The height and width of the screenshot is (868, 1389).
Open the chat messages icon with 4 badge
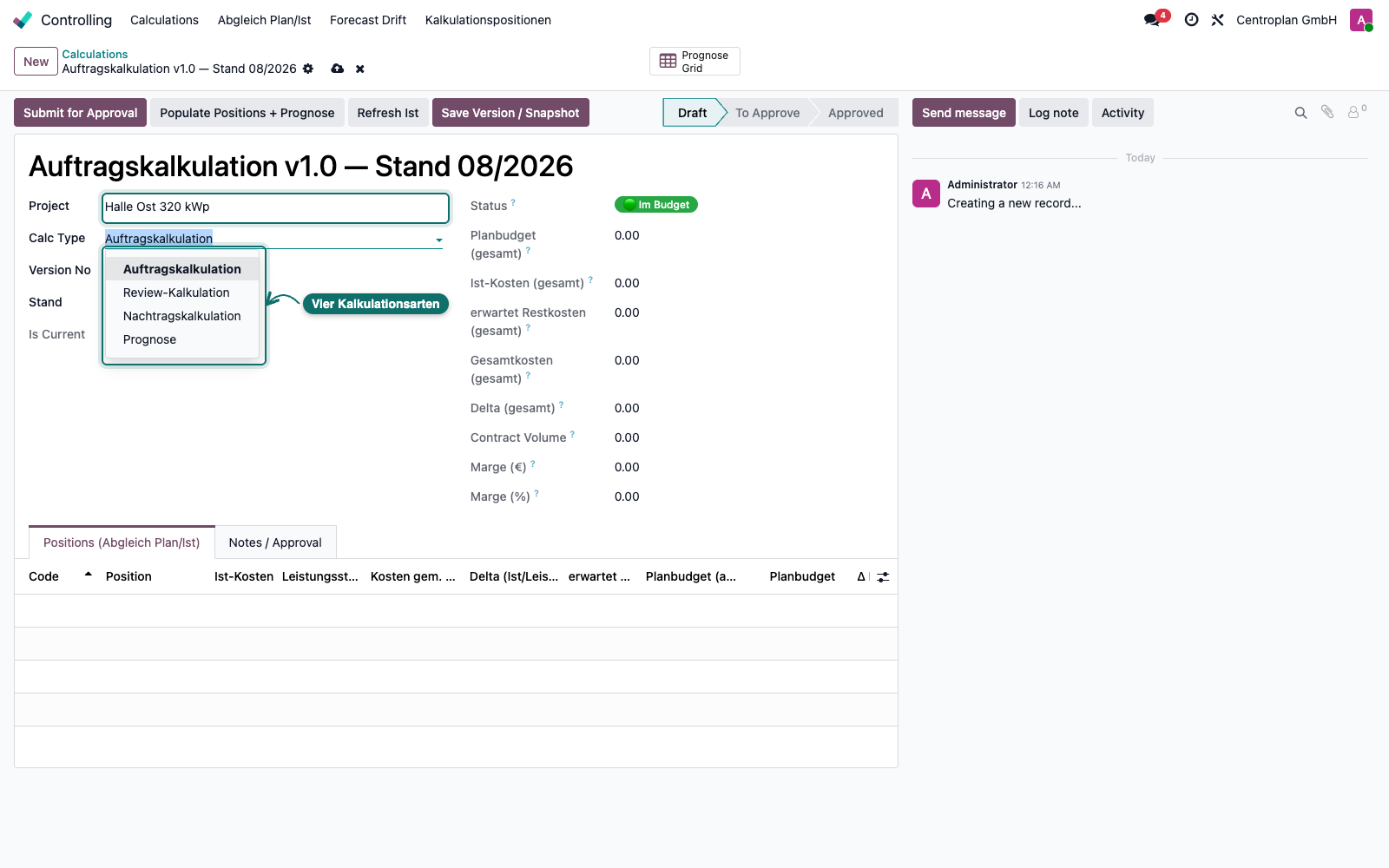[x=1153, y=20]
